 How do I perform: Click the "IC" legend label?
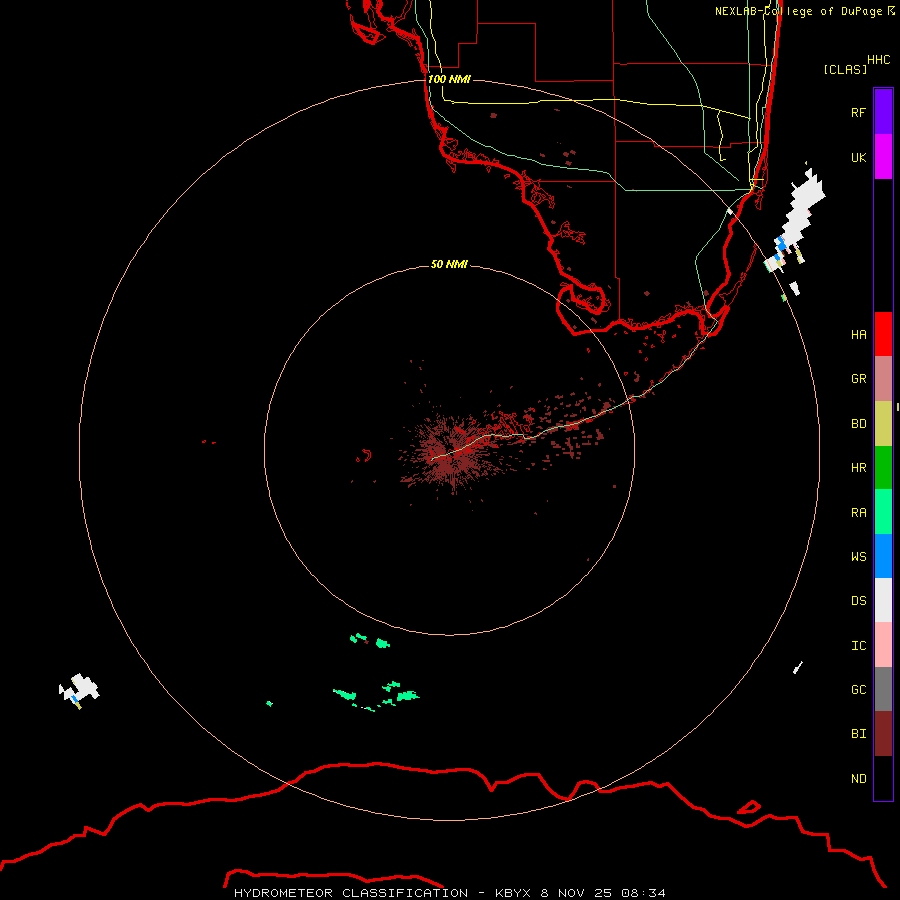pos(858,646)
